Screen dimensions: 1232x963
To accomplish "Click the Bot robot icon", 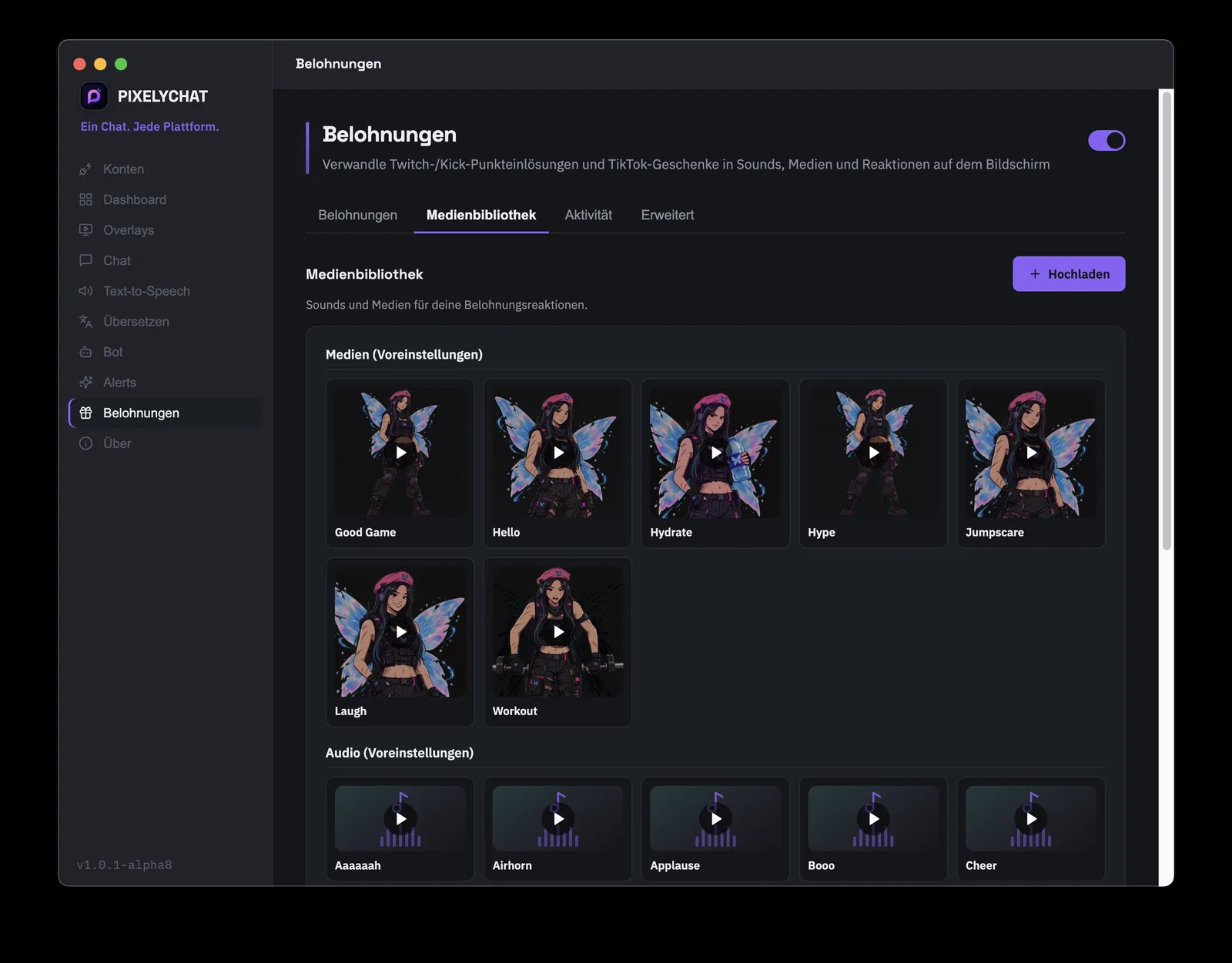I will pos(85,352).
